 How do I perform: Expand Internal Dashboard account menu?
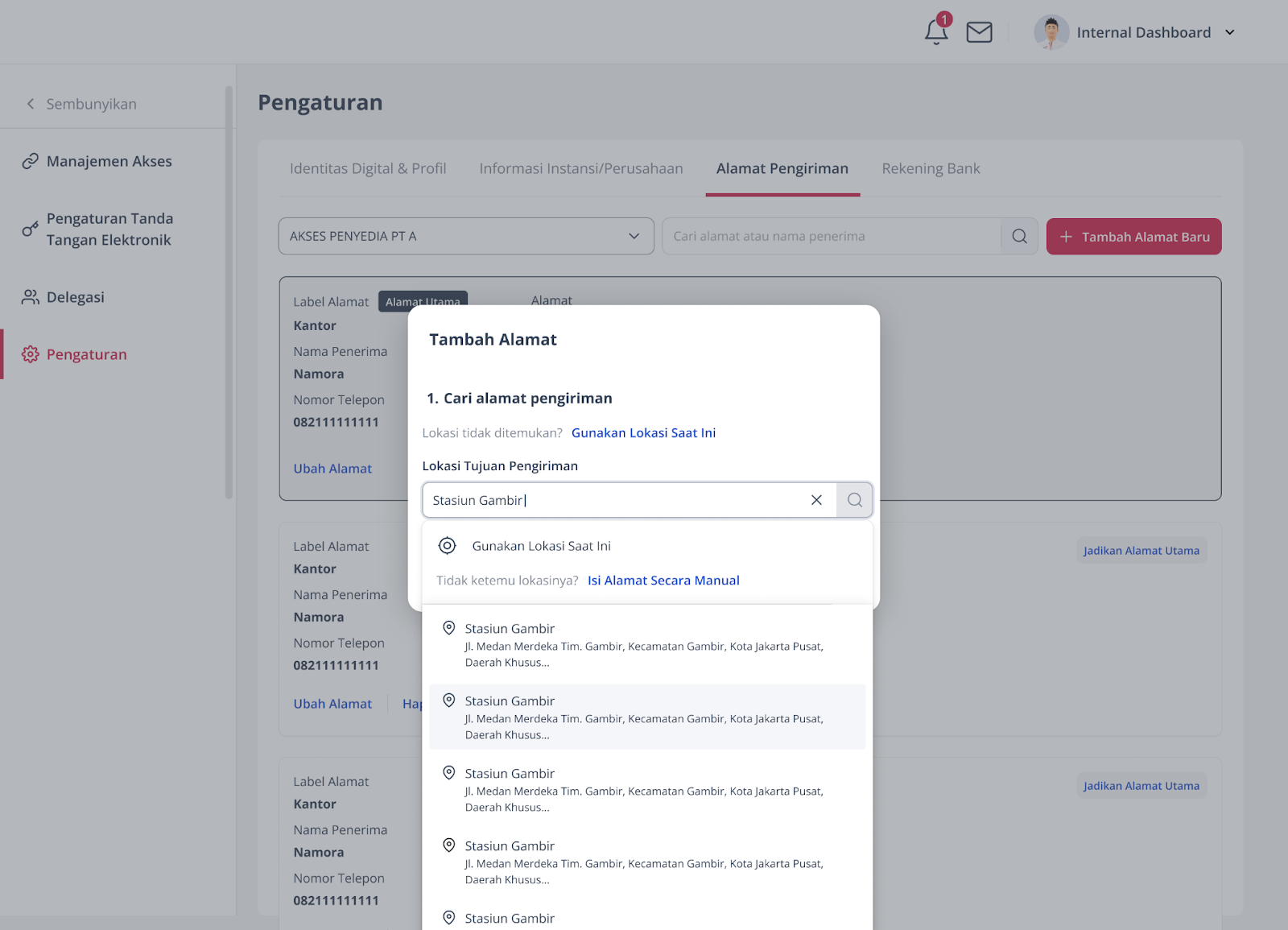[x=1229, y=32]
